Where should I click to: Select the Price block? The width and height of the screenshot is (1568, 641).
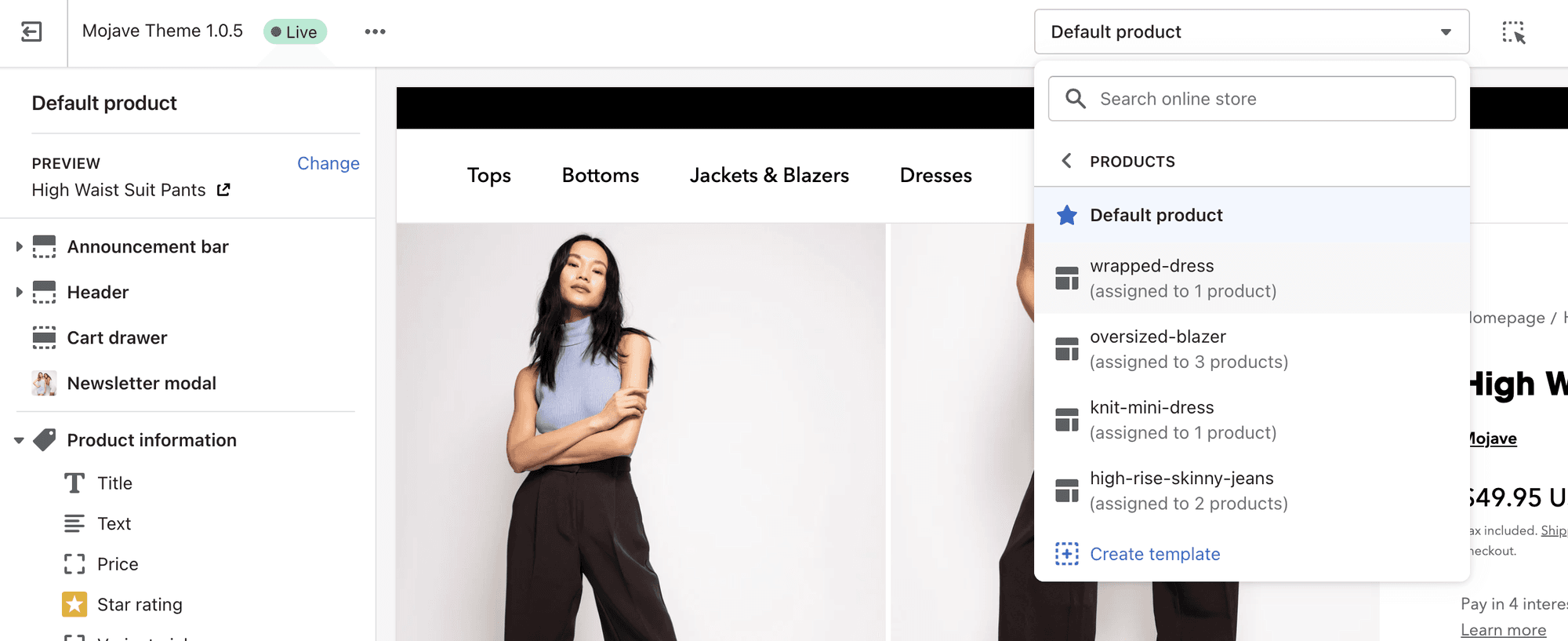tap(118, 564)
